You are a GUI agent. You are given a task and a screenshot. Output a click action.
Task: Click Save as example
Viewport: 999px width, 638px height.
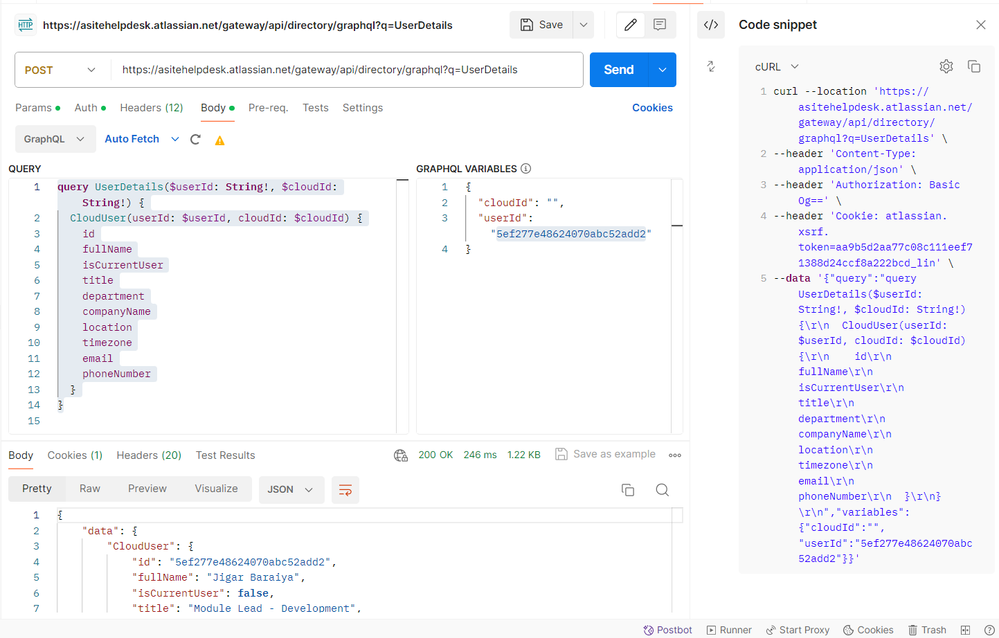point(605,454)
